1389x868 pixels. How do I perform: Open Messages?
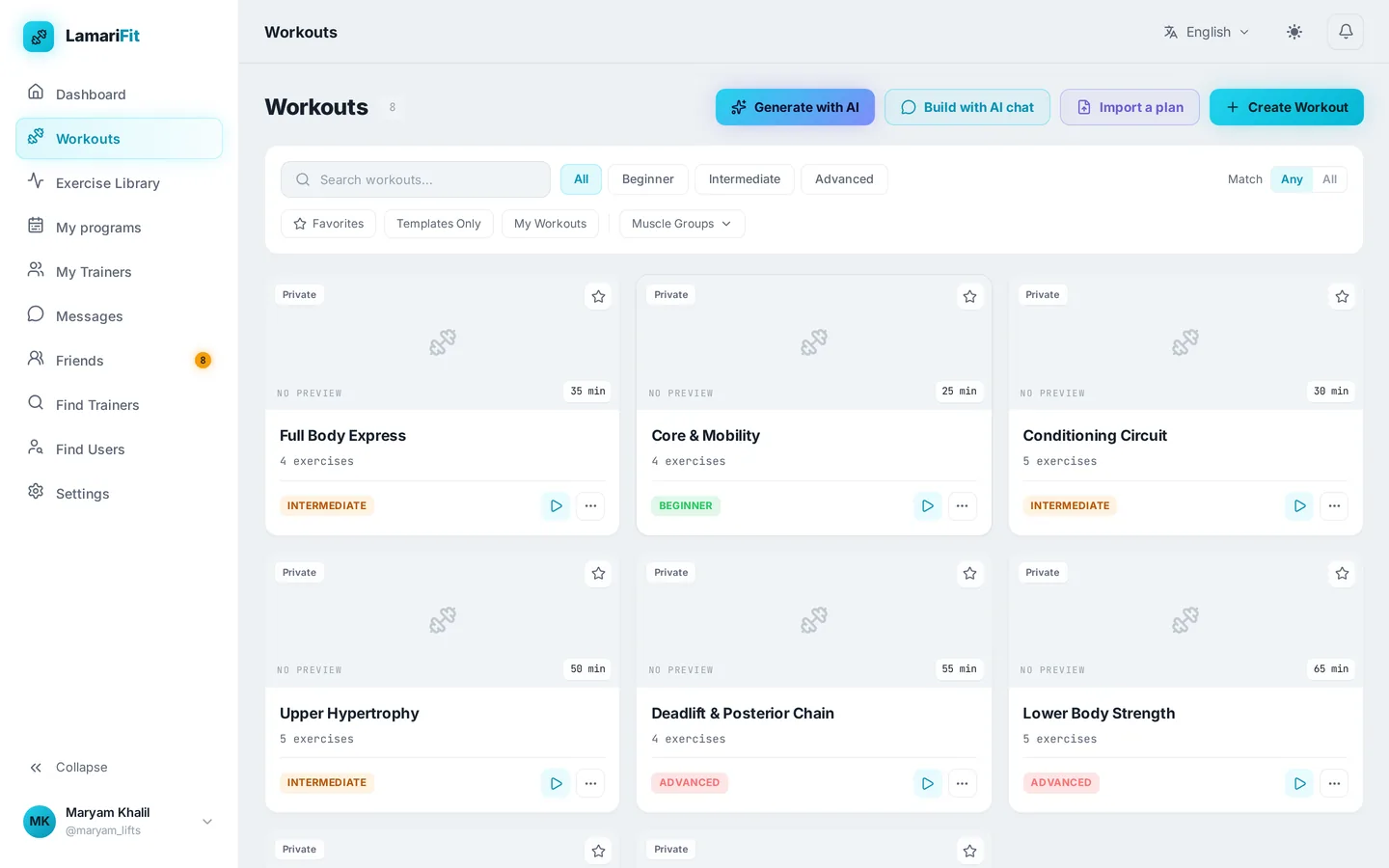pyautogui.click(x=119, y=315)
